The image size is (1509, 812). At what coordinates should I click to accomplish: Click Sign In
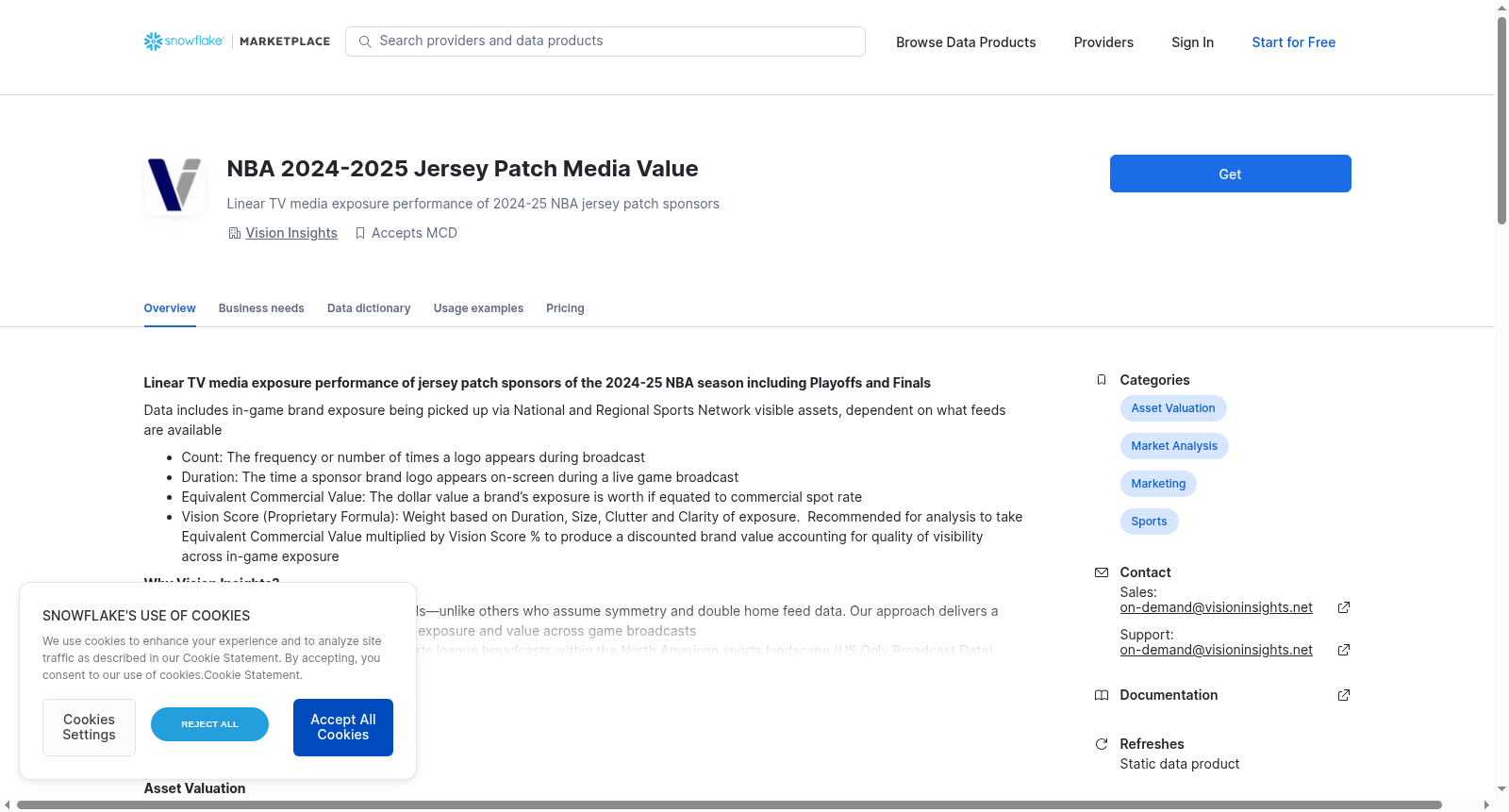point(1192,42)
